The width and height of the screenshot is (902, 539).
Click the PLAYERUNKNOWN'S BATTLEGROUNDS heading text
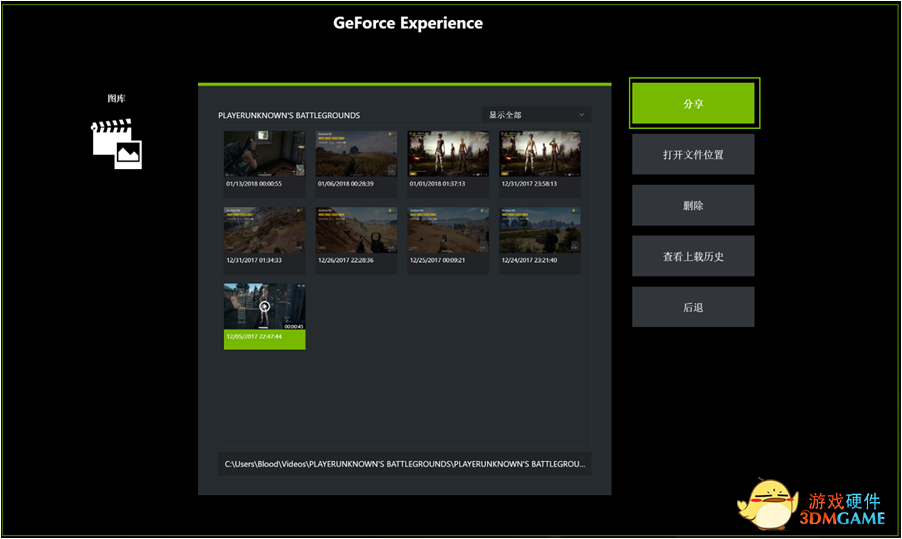[x=289, y=115]
